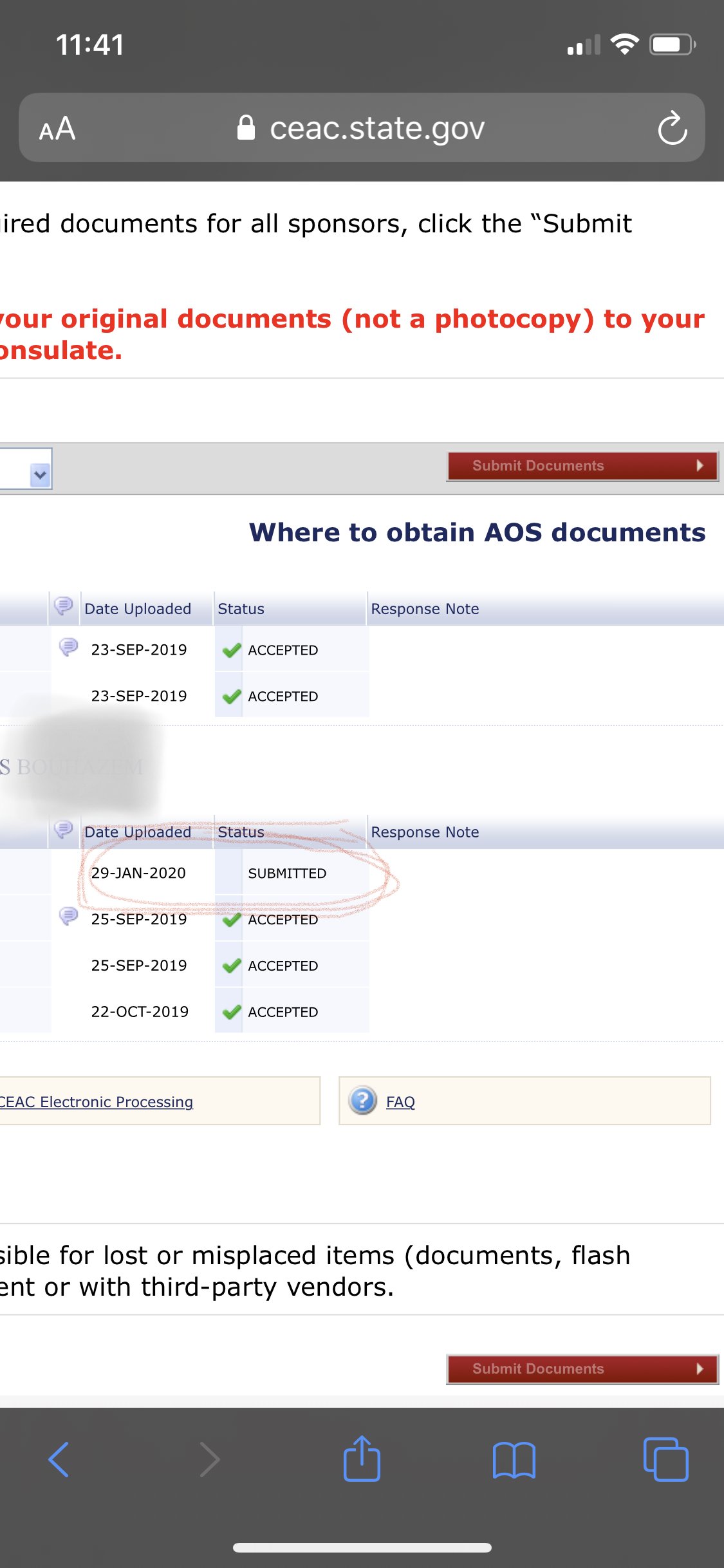The width and height of the screenshot is (724, 1568).
Task: Click the lock icon in the address bar
Action: click(246, 127)
